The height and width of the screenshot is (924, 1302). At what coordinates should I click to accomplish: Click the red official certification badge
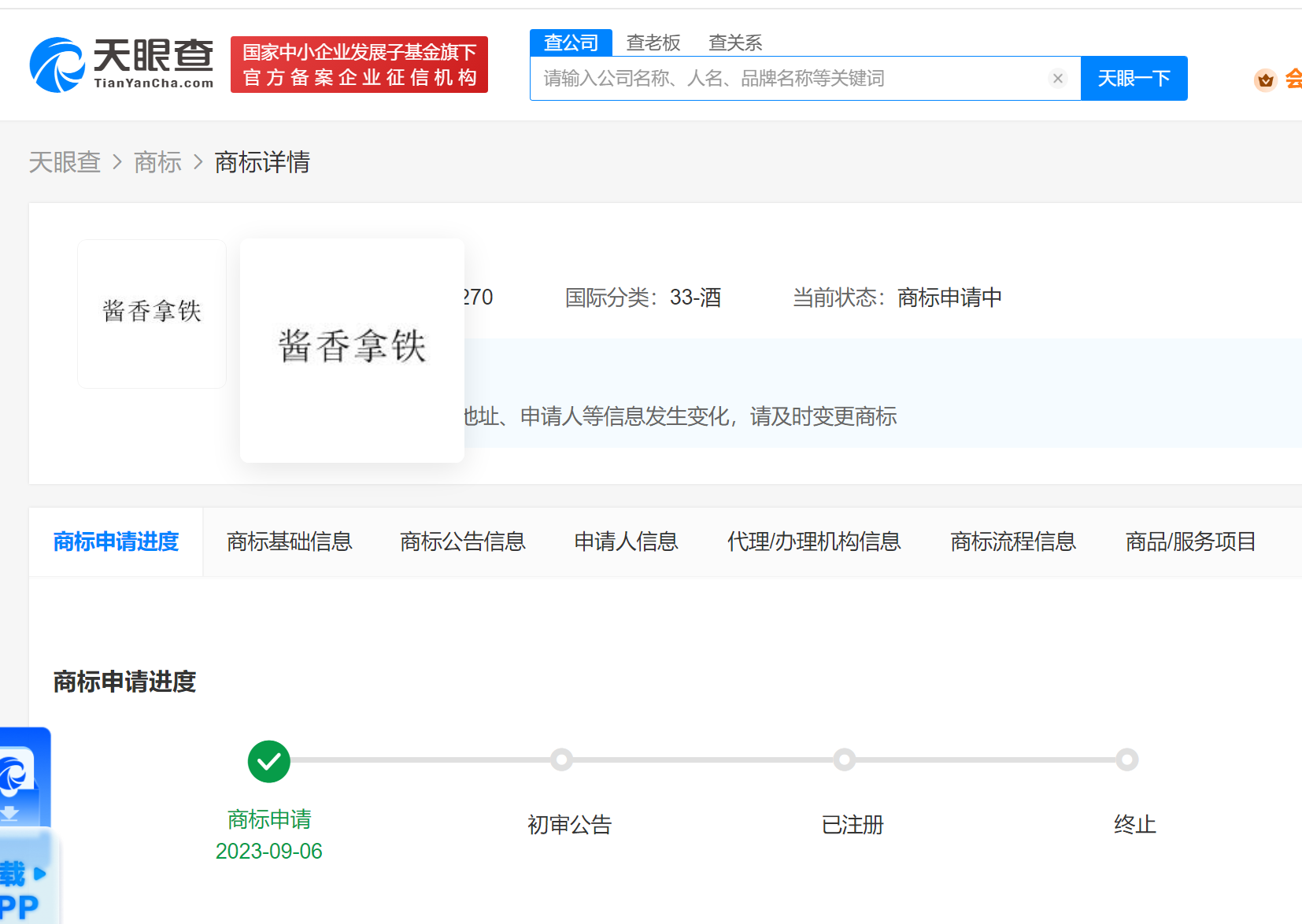coord(359,65)
